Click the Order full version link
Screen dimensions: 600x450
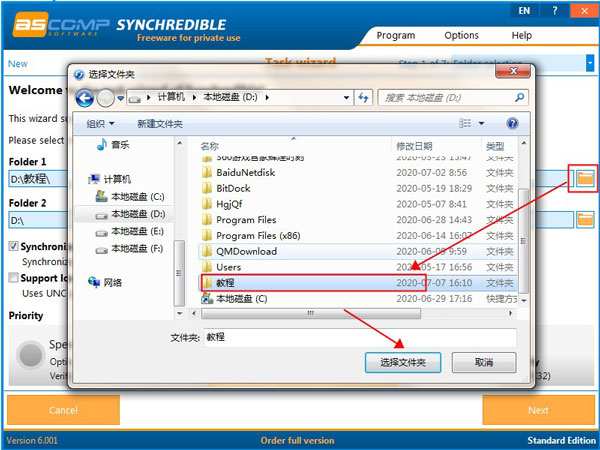pyautogui.click(x=297, y=441)
